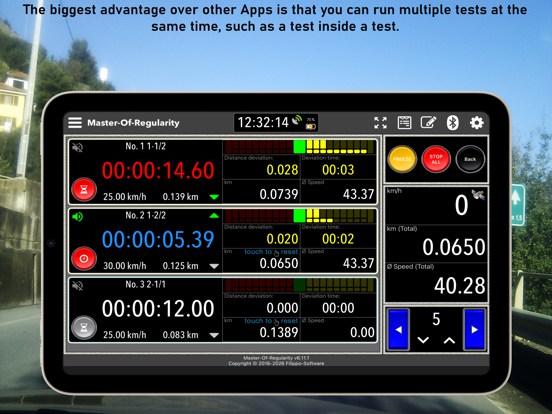The width and height of the screenshot is (552, 414).
Task: Open the edit note icon
Action: pos(428,123)
